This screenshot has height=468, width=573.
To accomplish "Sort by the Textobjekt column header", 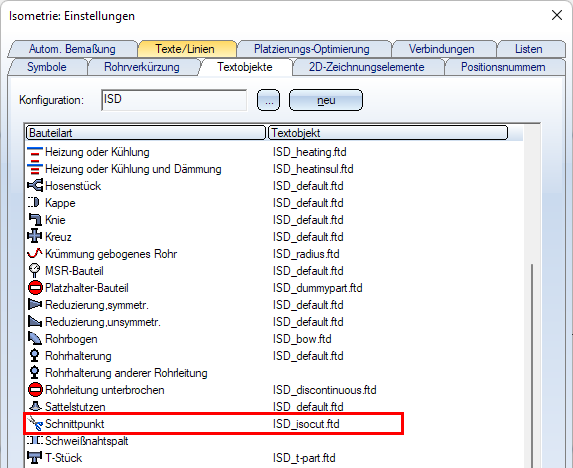I will pos(388,133).
